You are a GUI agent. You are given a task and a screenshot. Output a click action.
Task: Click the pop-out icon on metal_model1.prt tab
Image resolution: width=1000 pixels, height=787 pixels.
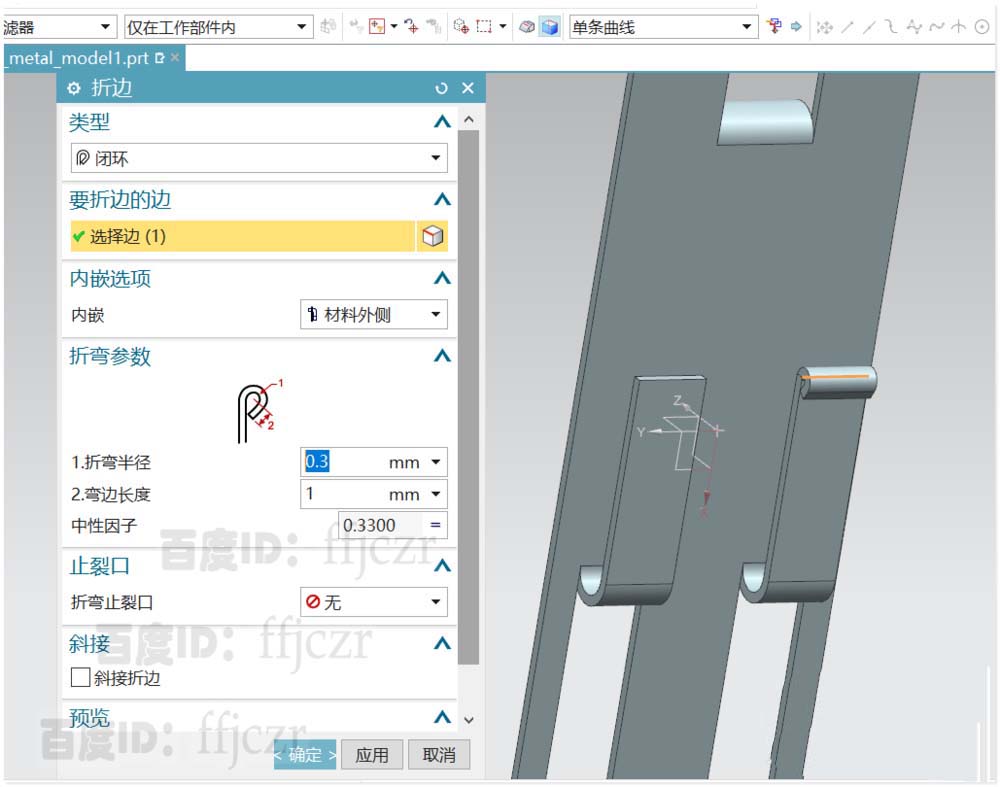coord(159,58)
